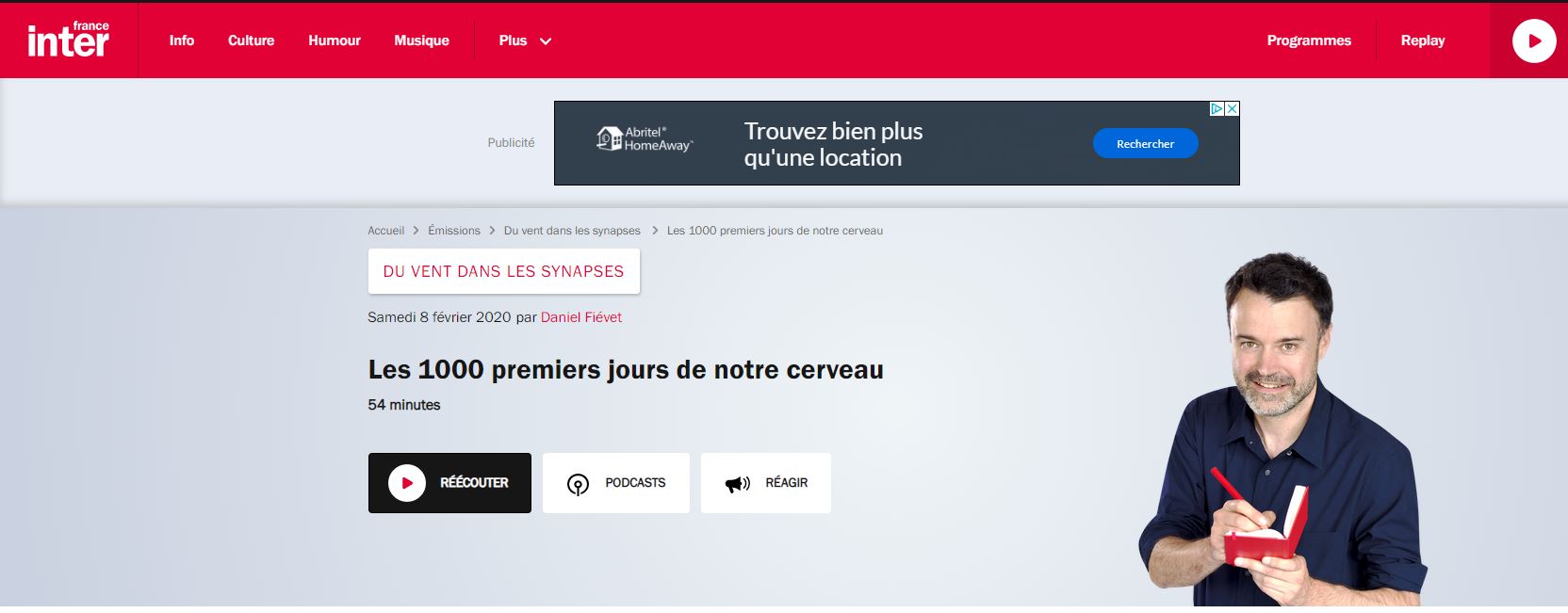The image size is (1568, 613).
Task: Click the 'Samedi 8 février 2020' date
Action: click(439, 317)
